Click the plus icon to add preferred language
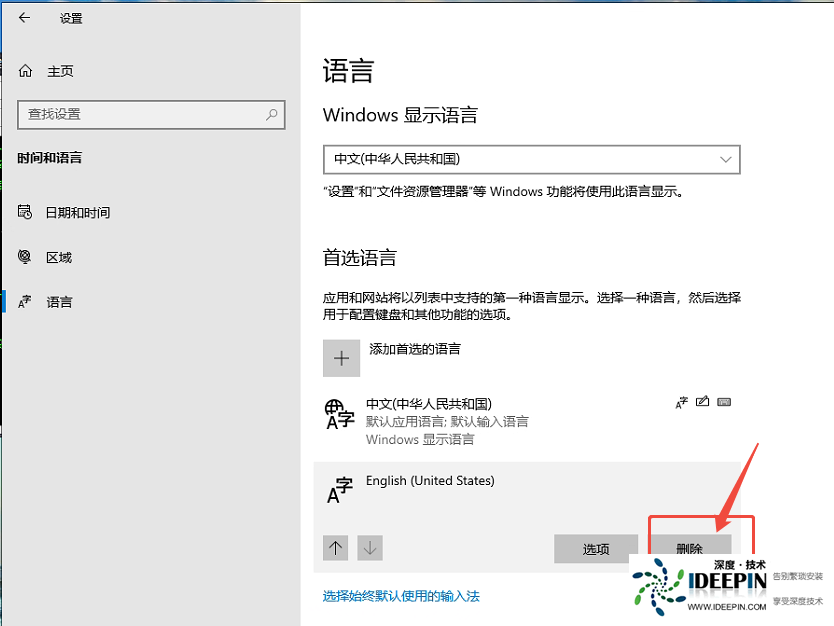The image size is (834, 626). (x=342, y=358)
